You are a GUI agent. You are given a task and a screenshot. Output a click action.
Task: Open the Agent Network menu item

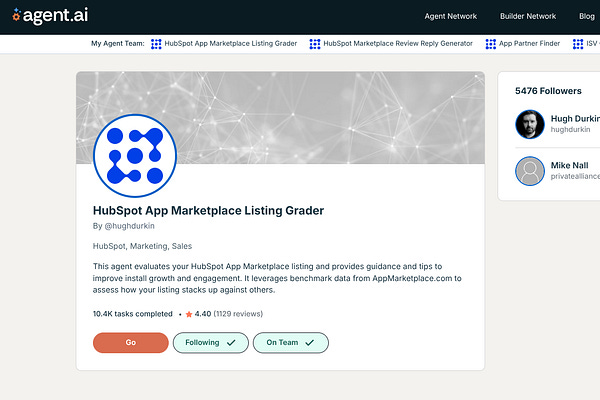pyautogui.click(x=450, y=16)
